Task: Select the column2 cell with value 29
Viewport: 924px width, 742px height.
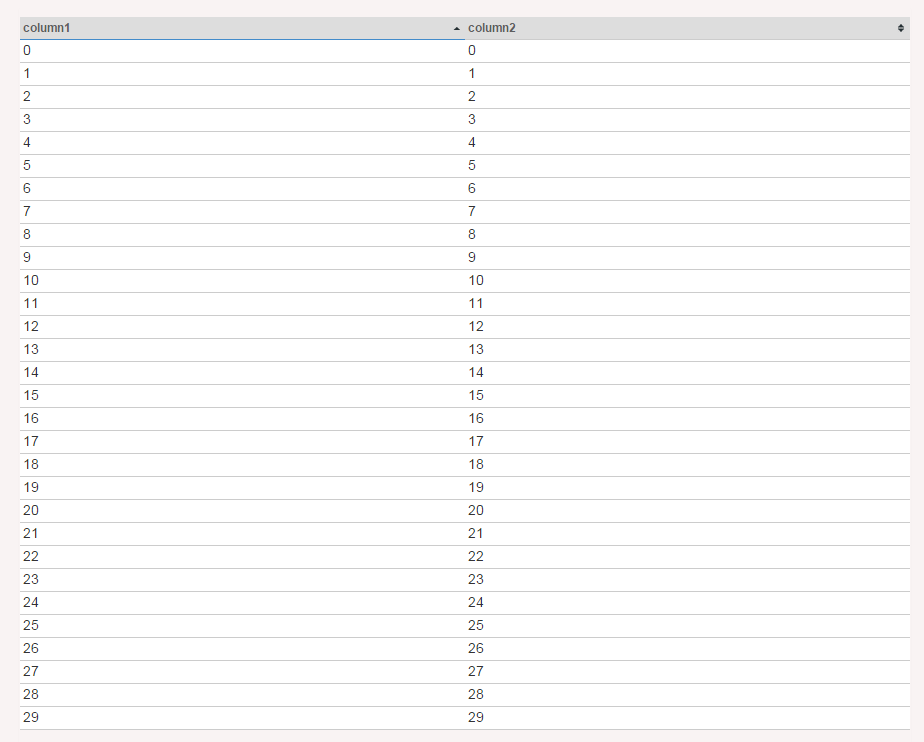Action: point(687,718)
